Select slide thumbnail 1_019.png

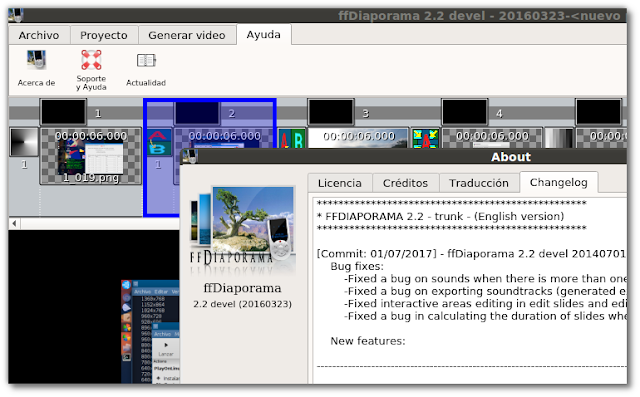coord(91,156)
